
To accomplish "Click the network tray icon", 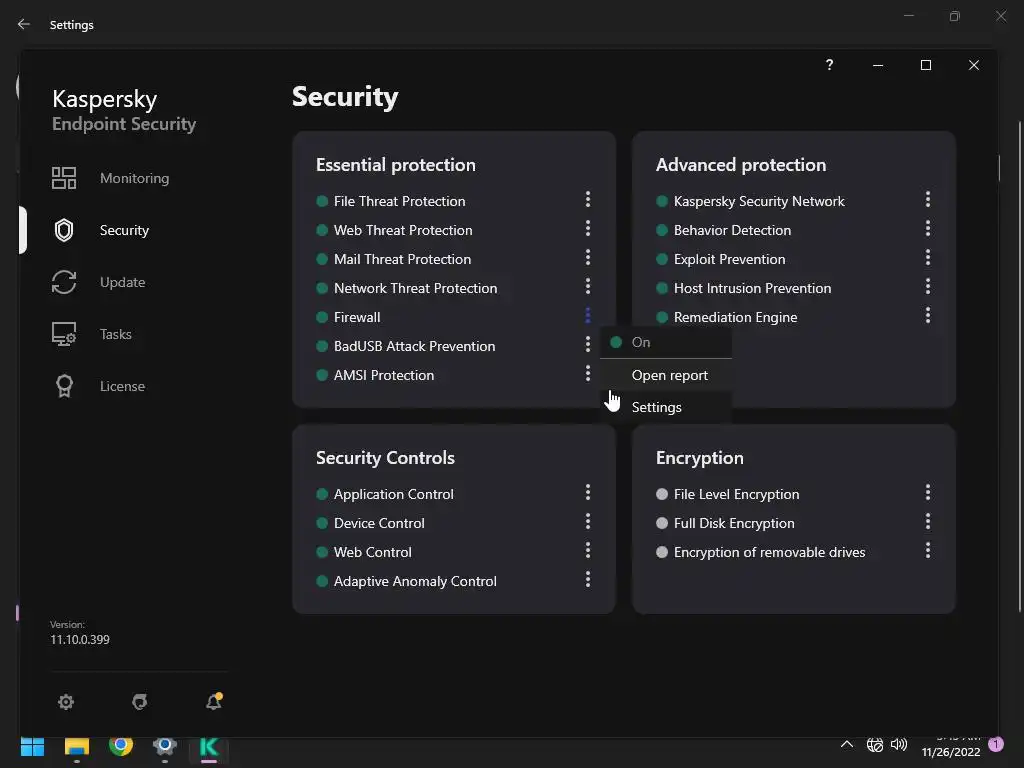I will point(874,744).
